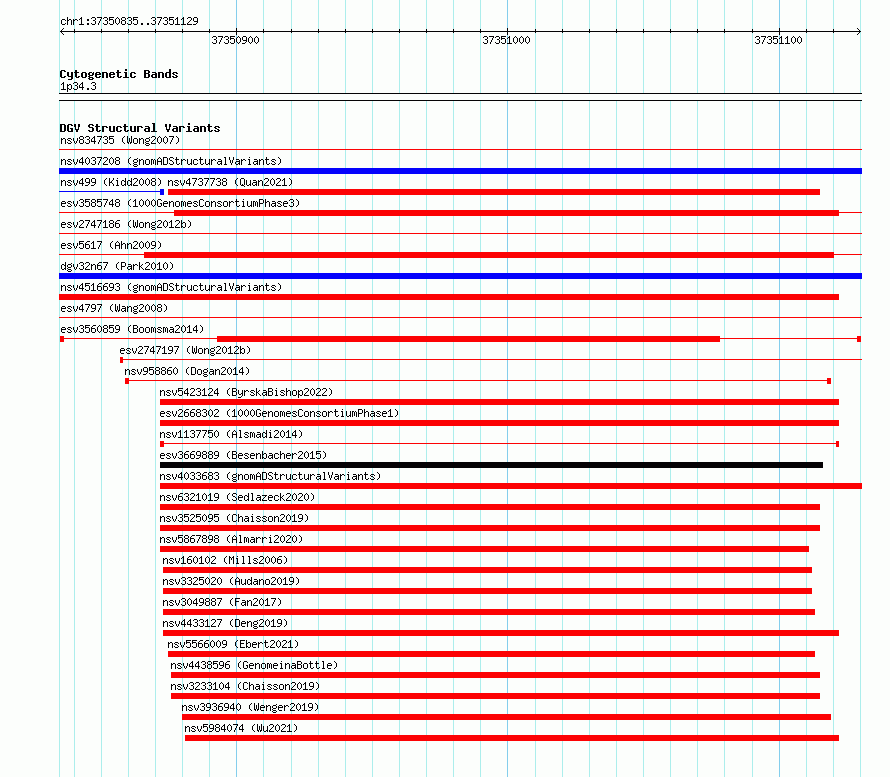Open nsv3049887 (Fan2017) label
This screenshot has width=890, height=777.
(222, 602)
